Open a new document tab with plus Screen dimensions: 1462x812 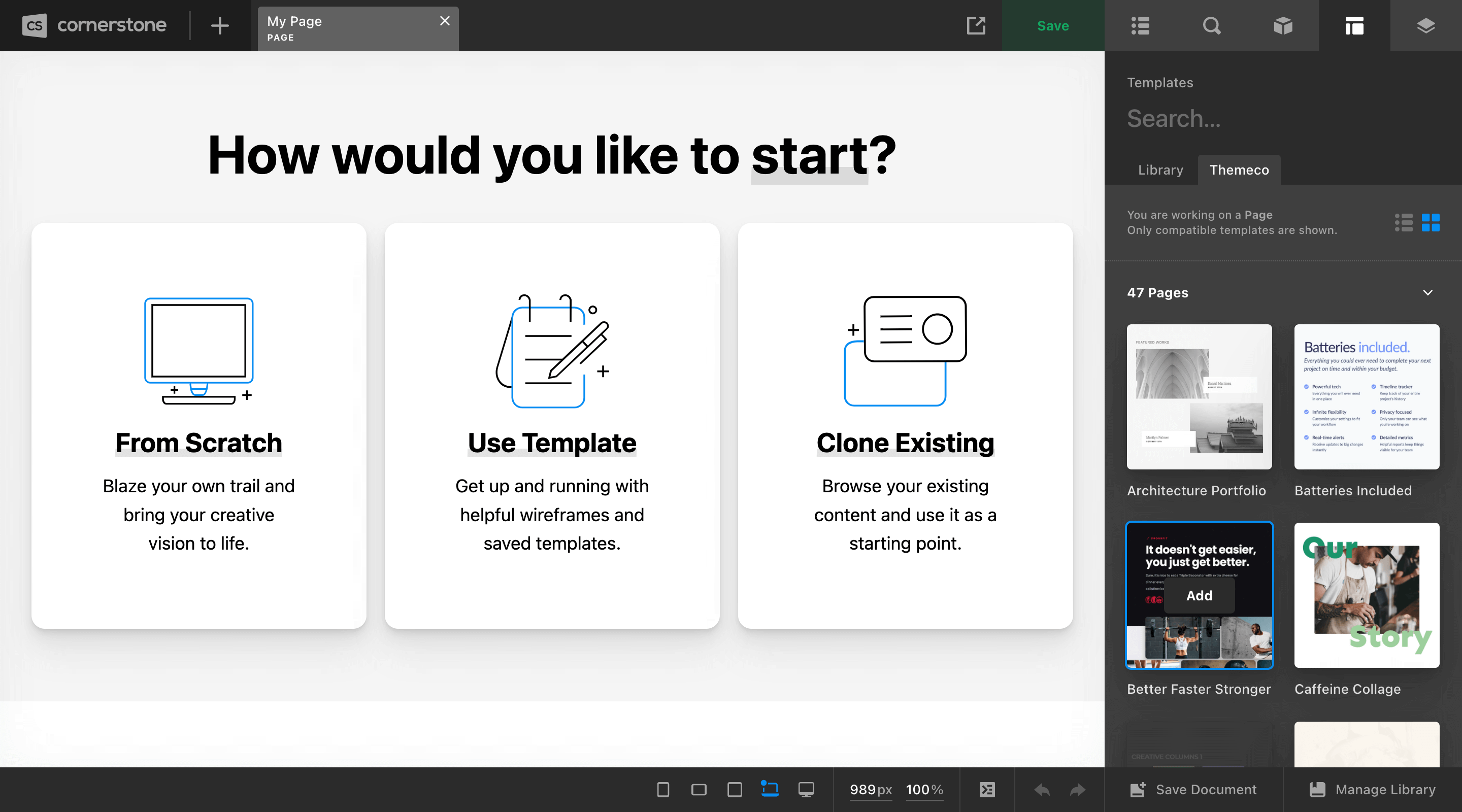coord(219,25)
